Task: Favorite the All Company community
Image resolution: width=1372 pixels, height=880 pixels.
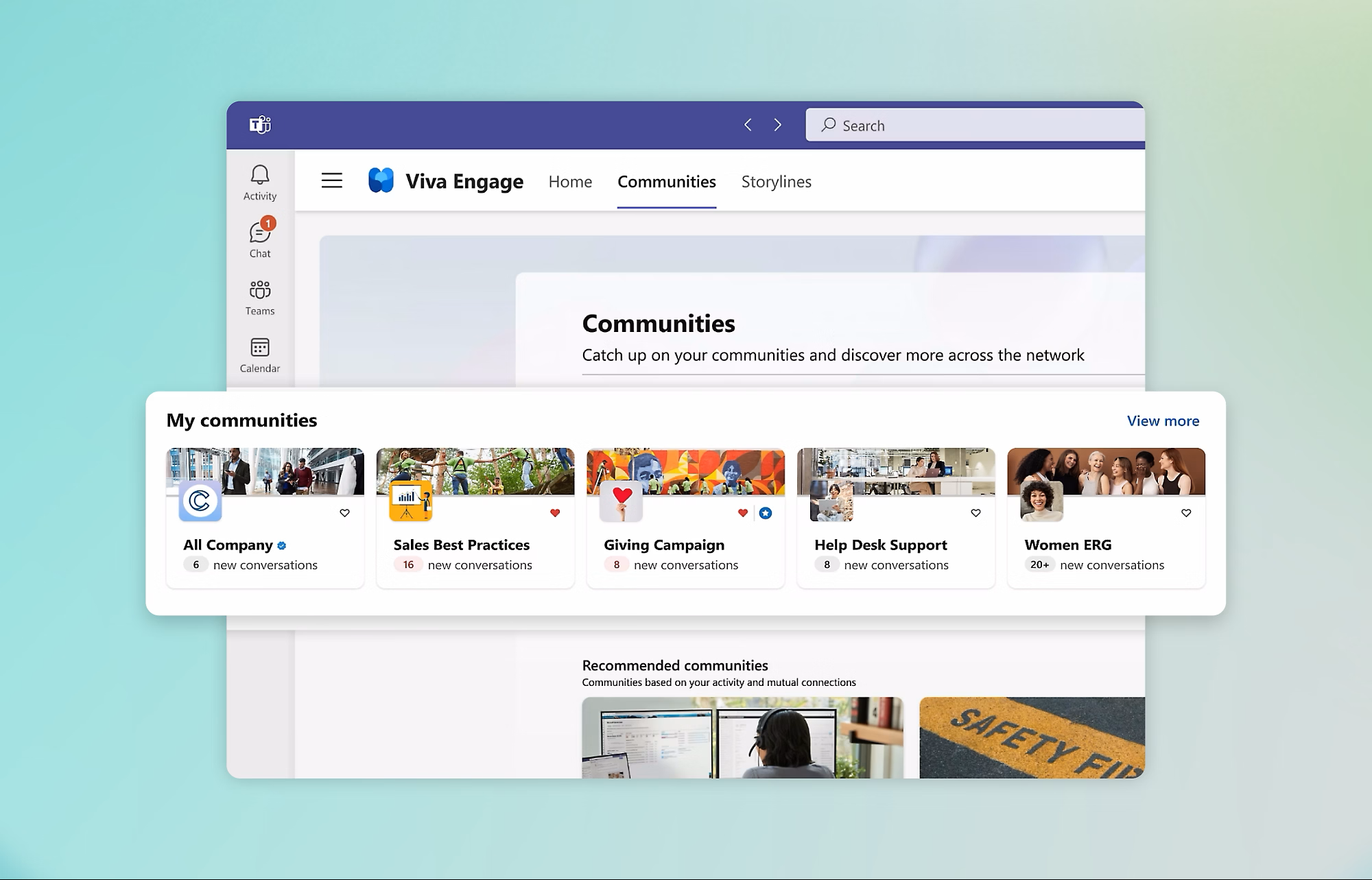Action: (x=344, y=513)
